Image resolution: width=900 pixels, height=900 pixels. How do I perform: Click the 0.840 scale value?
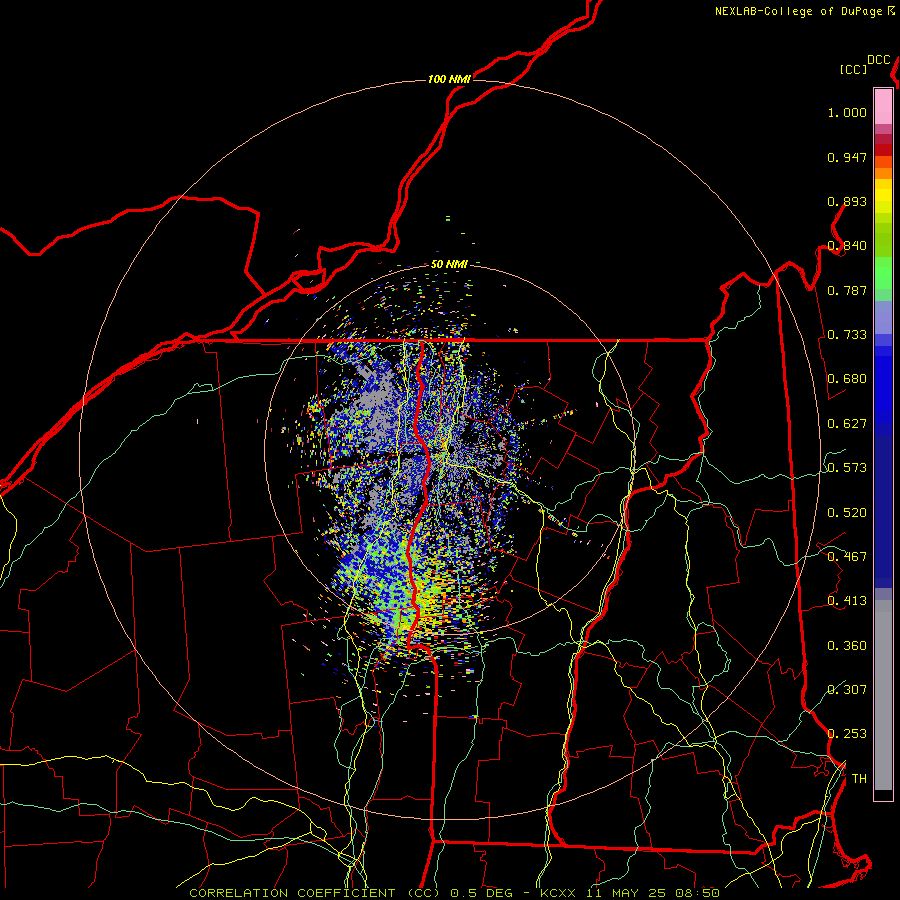point(847,246)
